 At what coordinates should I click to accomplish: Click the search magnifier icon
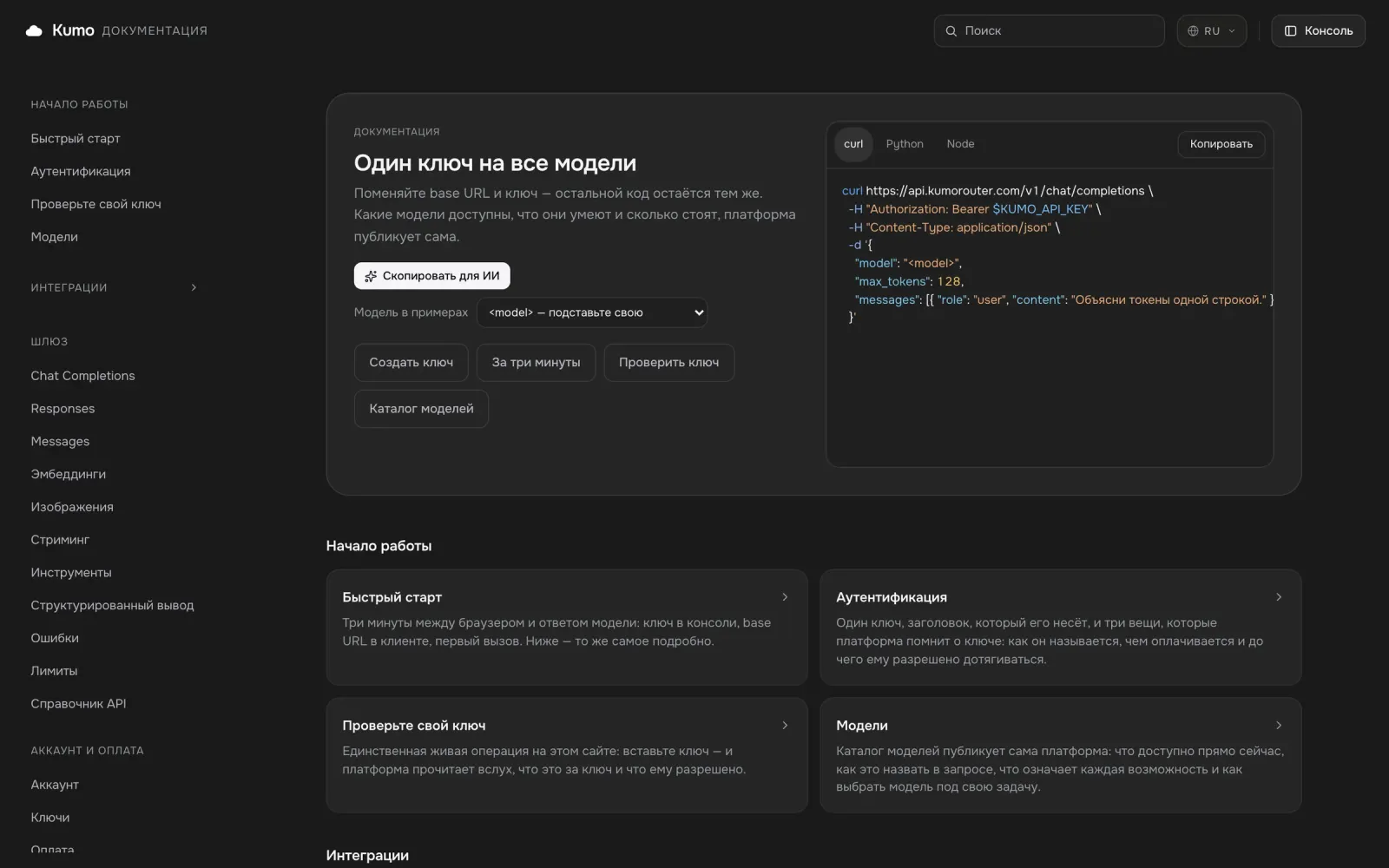[951, 30]
